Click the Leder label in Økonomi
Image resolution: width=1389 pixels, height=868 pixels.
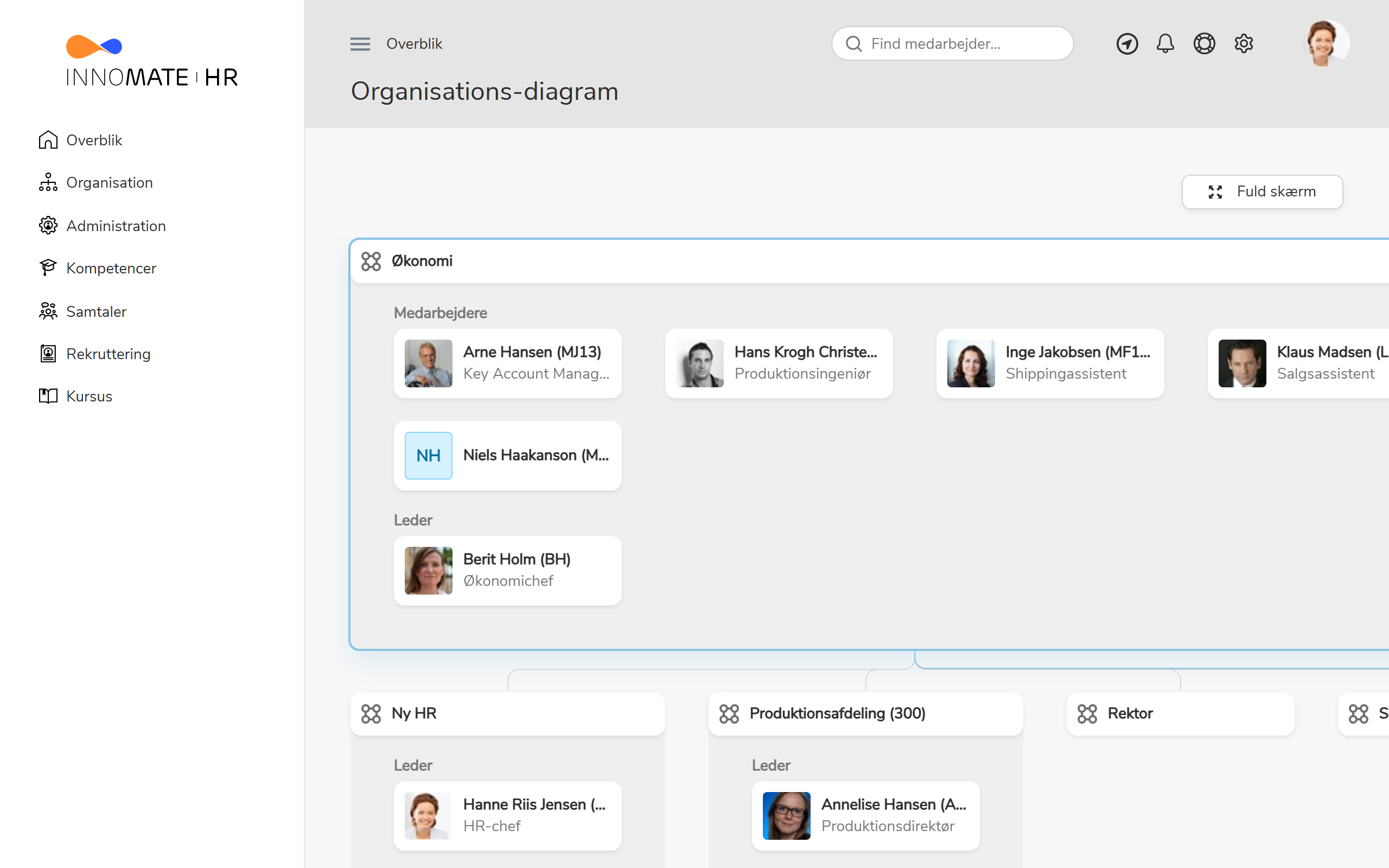coord(413,520)
